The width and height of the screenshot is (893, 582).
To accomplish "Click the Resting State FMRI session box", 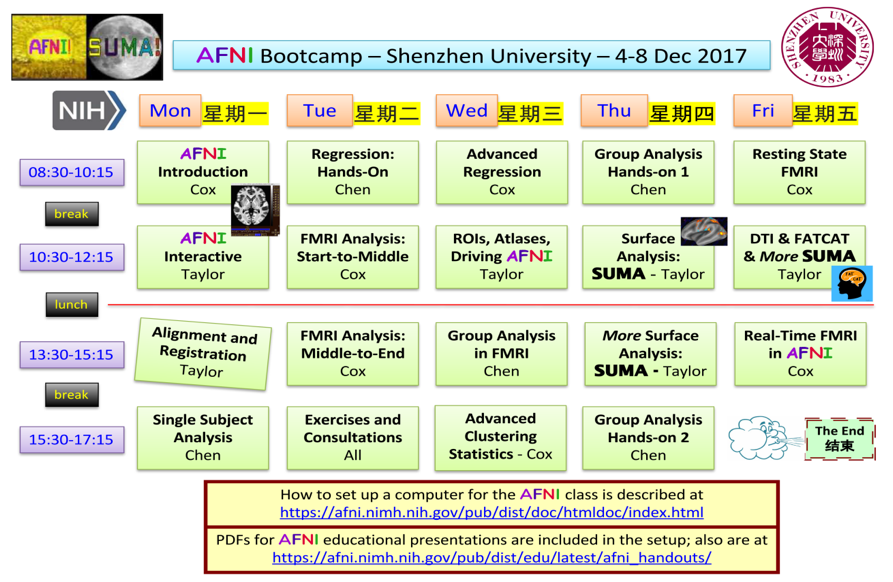I will click(x=799, y=172).
